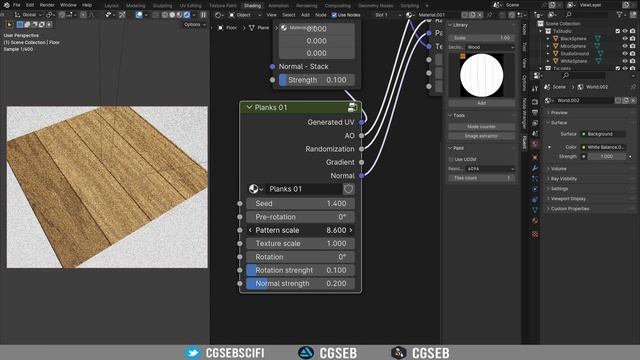Select the white sphere material thumbnail
The image size is (640, 360).
click(x=482, y=76)
